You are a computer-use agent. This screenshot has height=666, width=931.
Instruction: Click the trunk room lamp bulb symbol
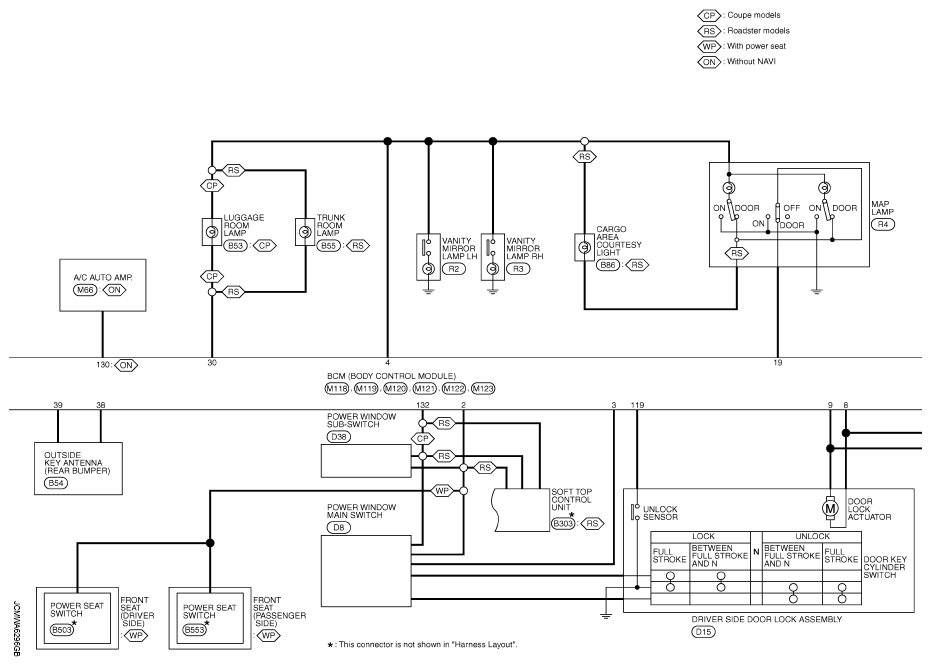pyautogui.click(x=303, y=233)
